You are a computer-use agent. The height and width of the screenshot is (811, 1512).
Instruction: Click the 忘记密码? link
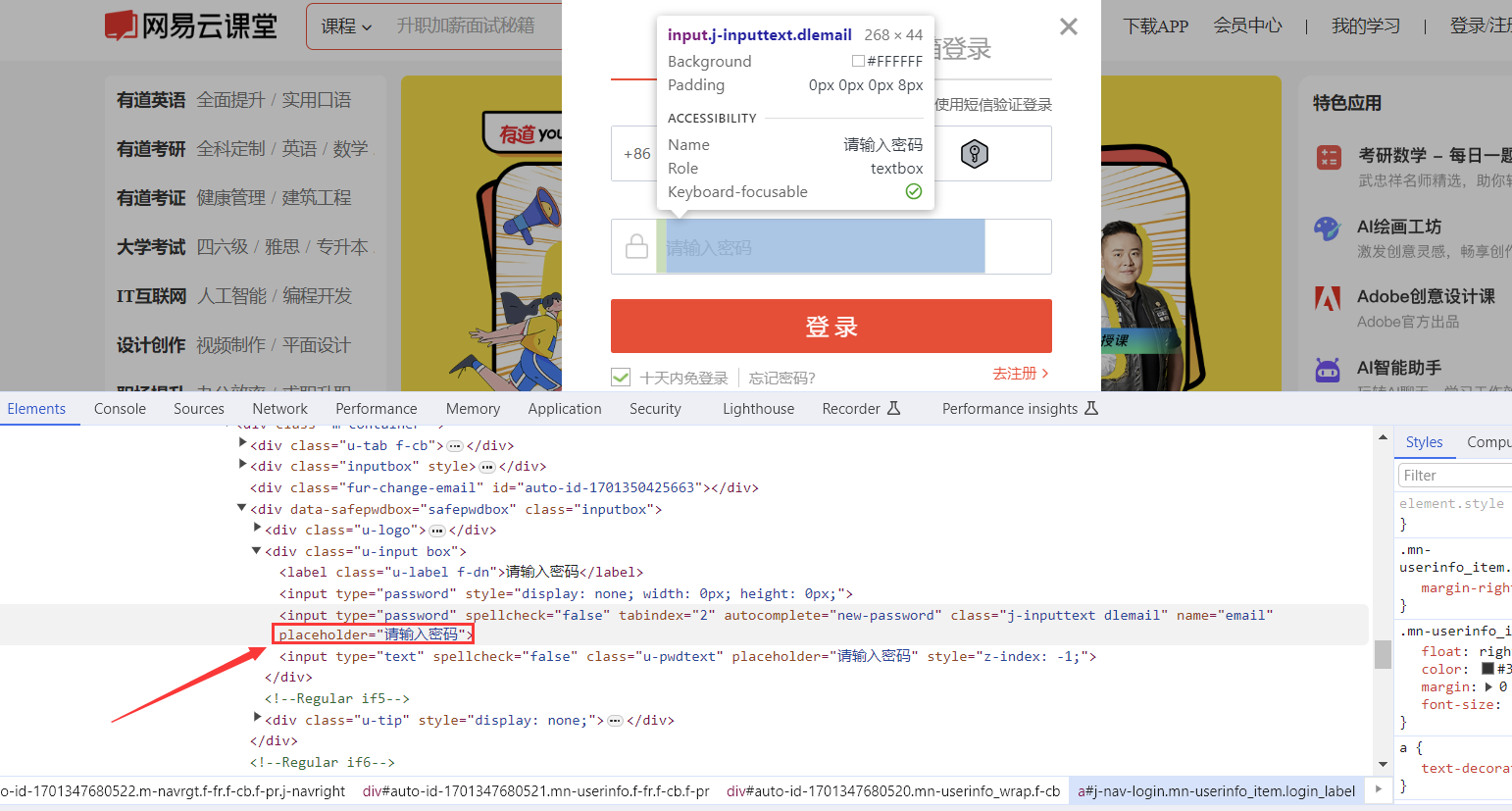point(782,378)
